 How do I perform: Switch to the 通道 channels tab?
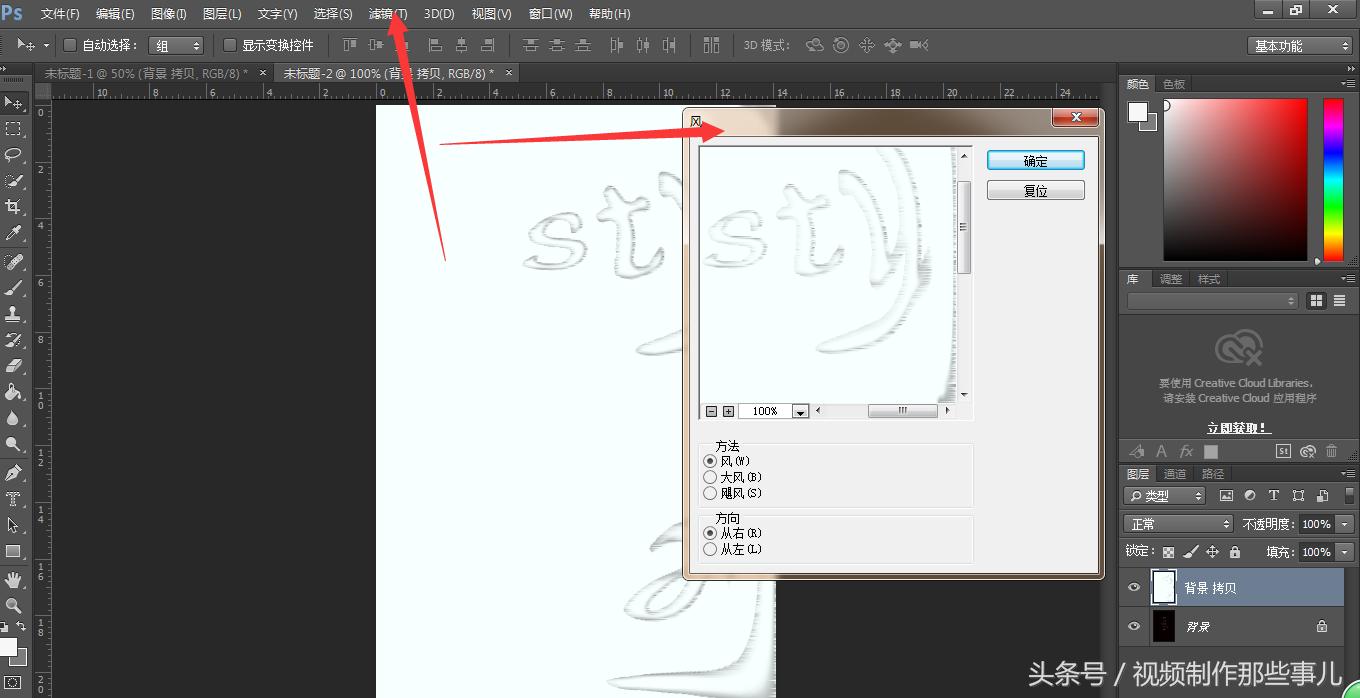tap(1175, 473)
